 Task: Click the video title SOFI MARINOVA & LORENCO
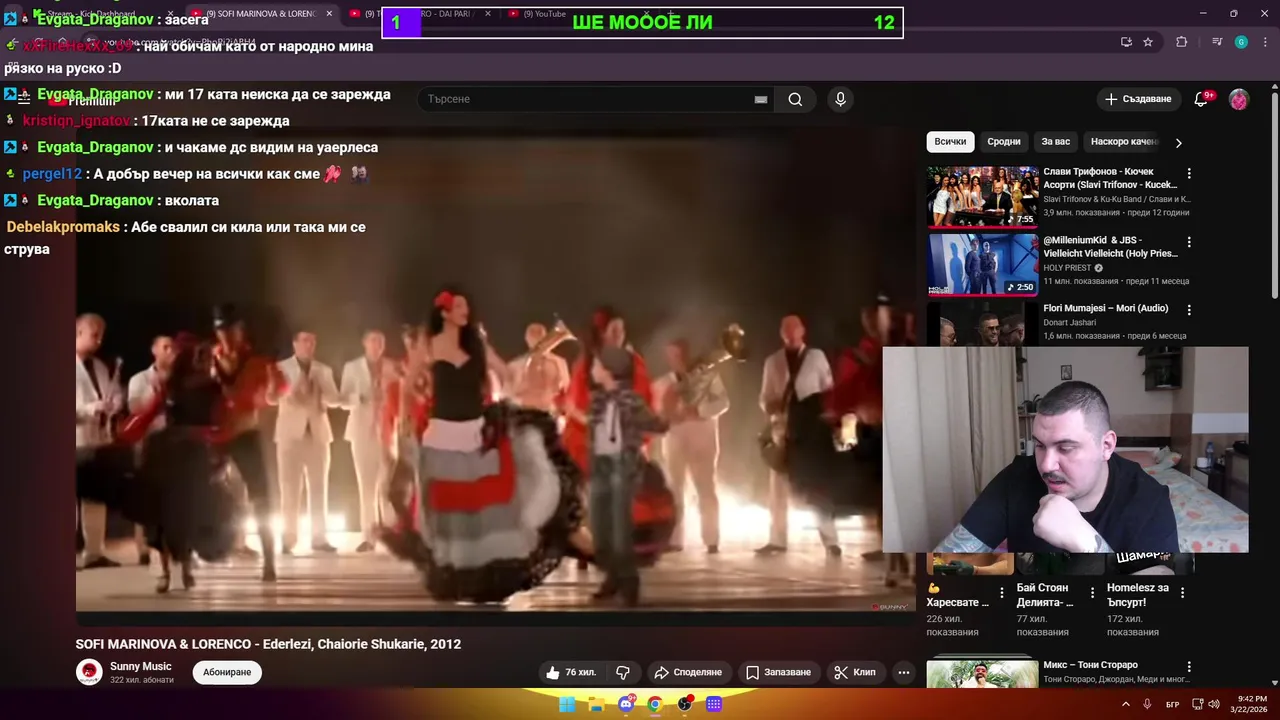pos(268,644)
